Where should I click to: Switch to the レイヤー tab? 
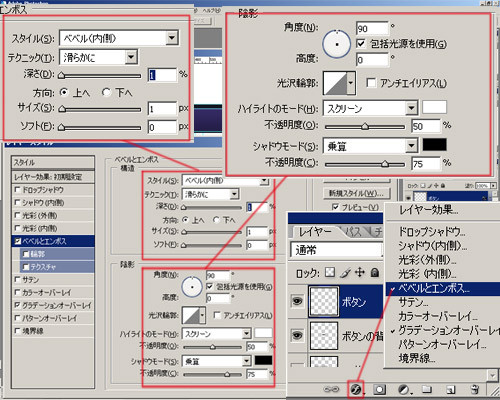315,232
